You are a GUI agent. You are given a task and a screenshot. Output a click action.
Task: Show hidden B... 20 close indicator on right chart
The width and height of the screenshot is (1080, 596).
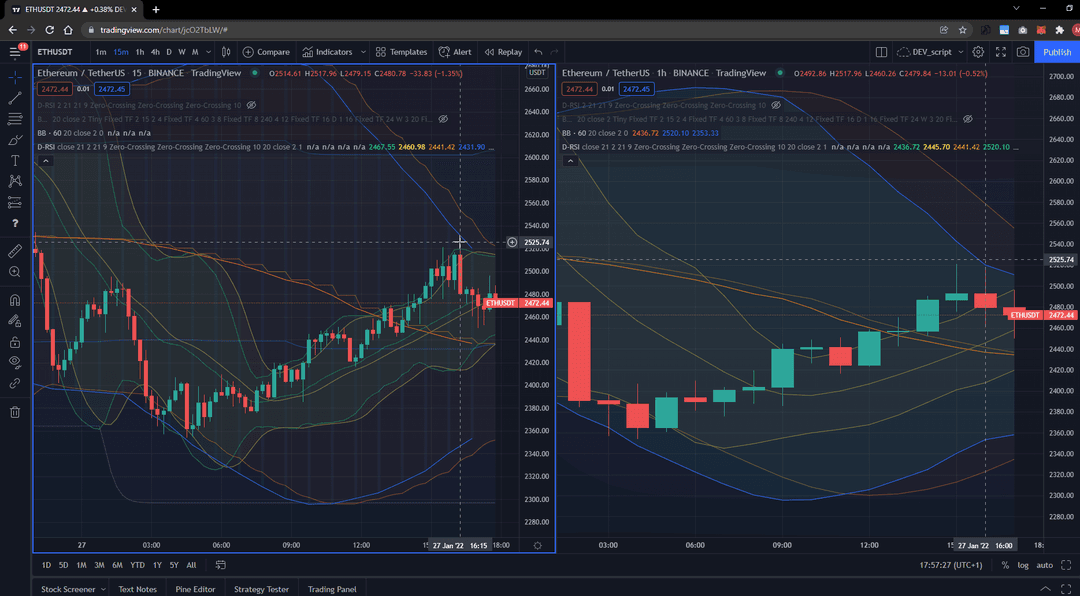(x=968, y=119)
